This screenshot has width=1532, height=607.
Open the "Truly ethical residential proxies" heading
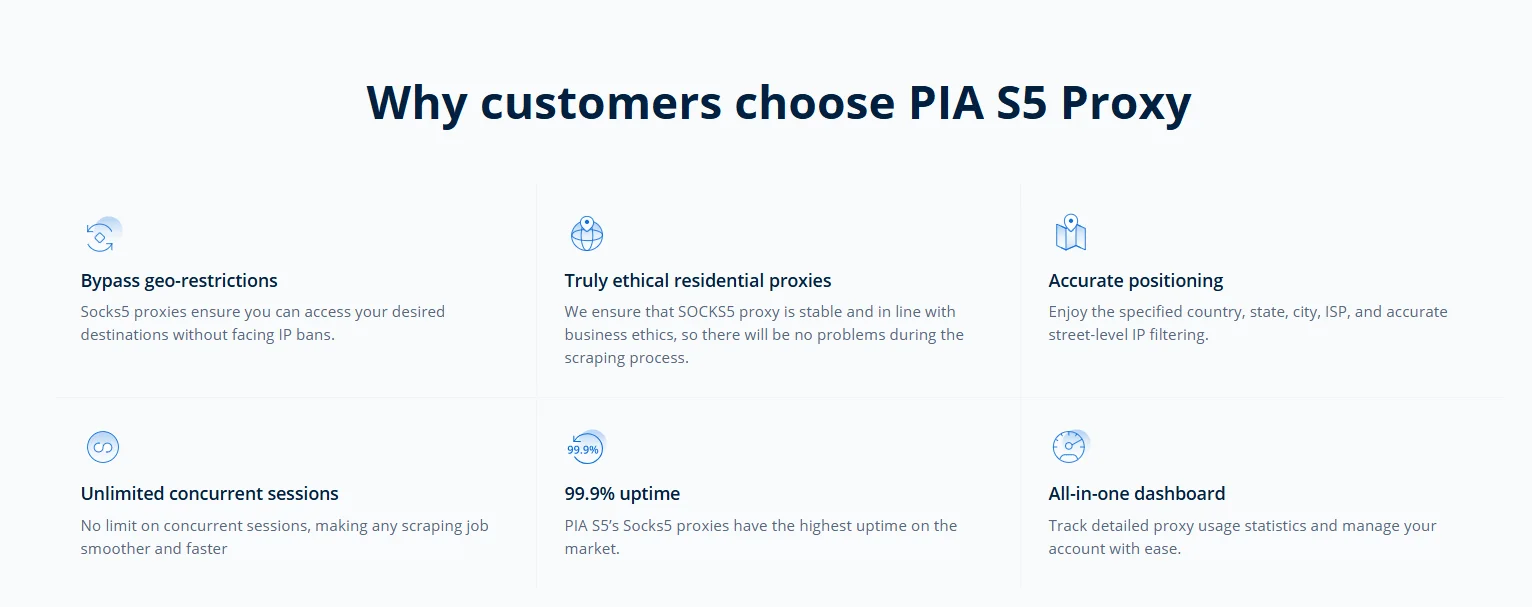click(697, 281)
